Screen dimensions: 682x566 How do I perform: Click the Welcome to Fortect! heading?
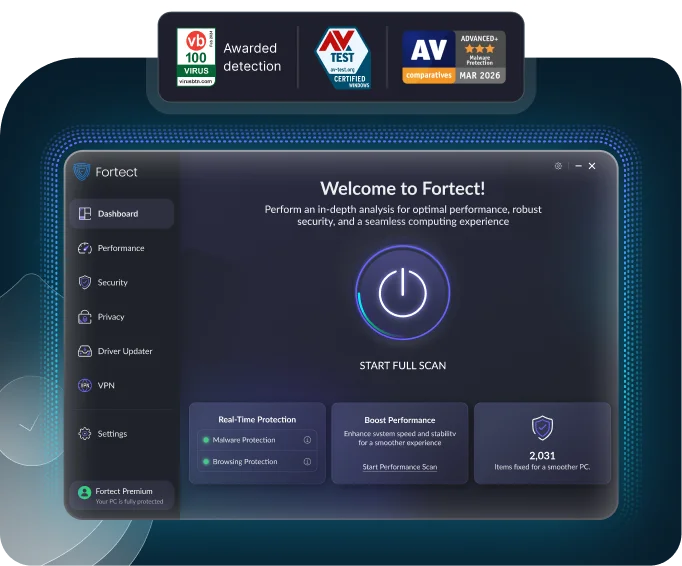403,188
